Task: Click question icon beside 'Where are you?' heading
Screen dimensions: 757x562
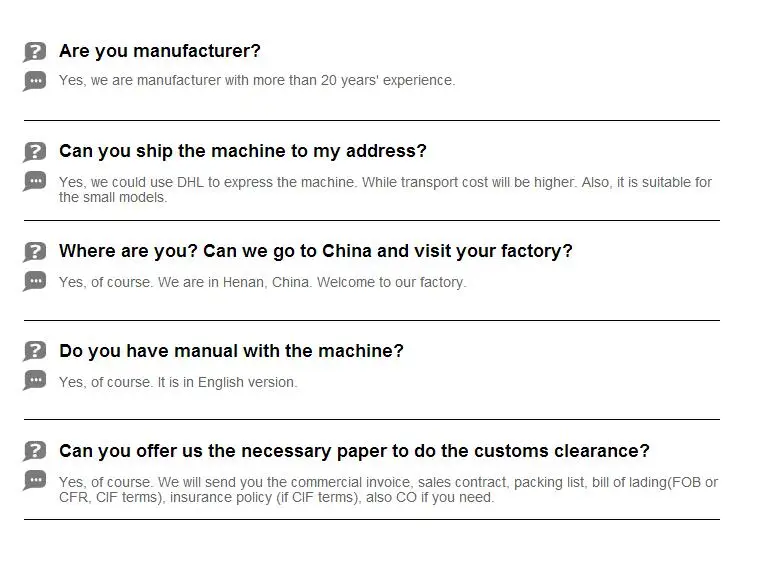Action: tap(35, 252)
